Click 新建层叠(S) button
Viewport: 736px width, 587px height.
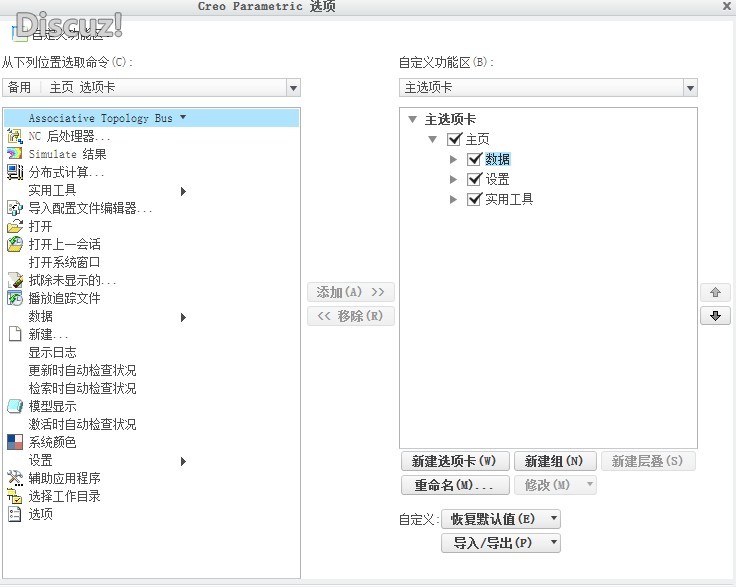(x=648, y=461)
